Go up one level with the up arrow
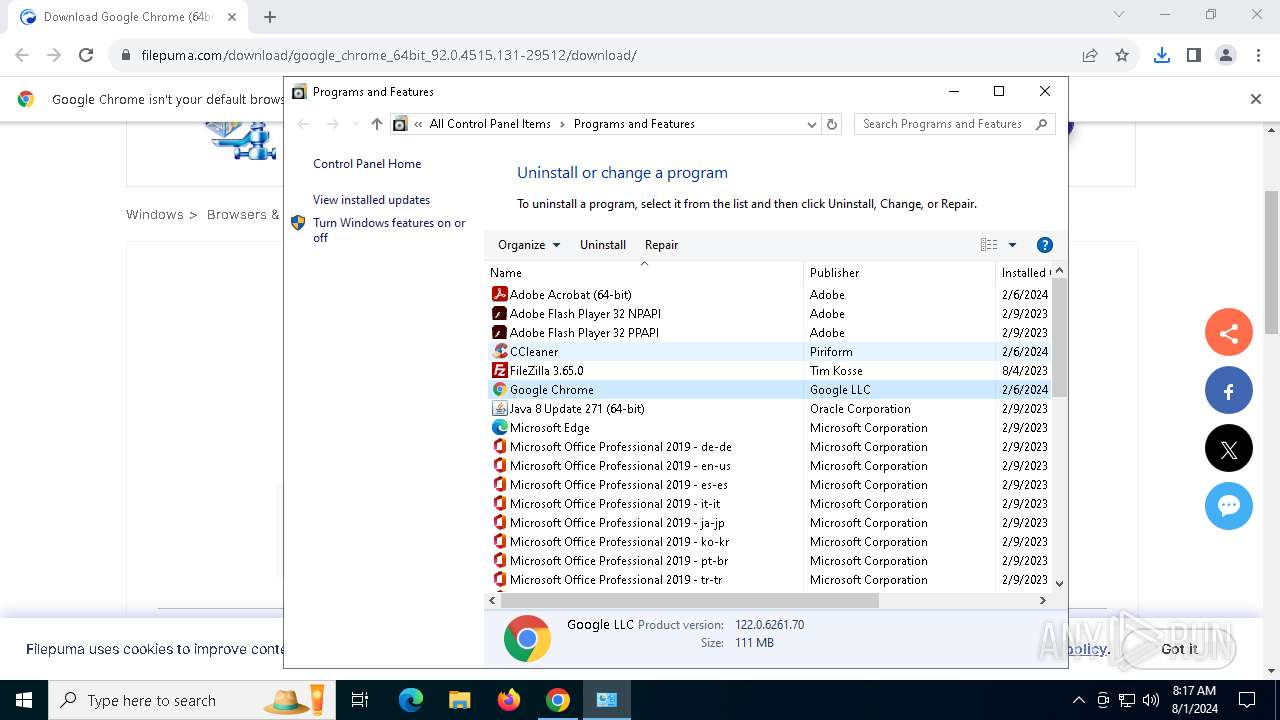The image size is (1280, 720). (x=376, y=124)
